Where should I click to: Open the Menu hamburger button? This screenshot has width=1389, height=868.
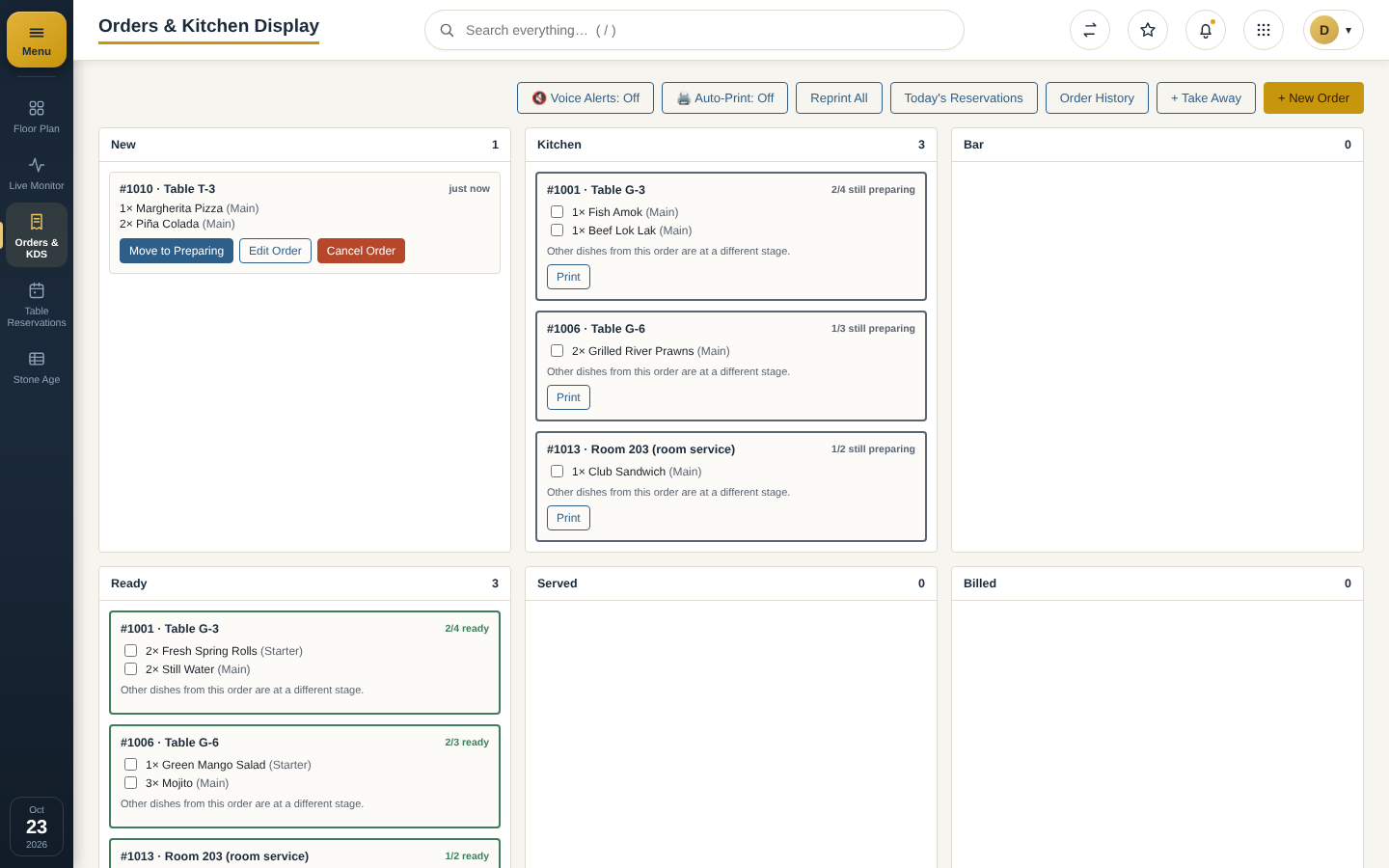tap(37, 40)
